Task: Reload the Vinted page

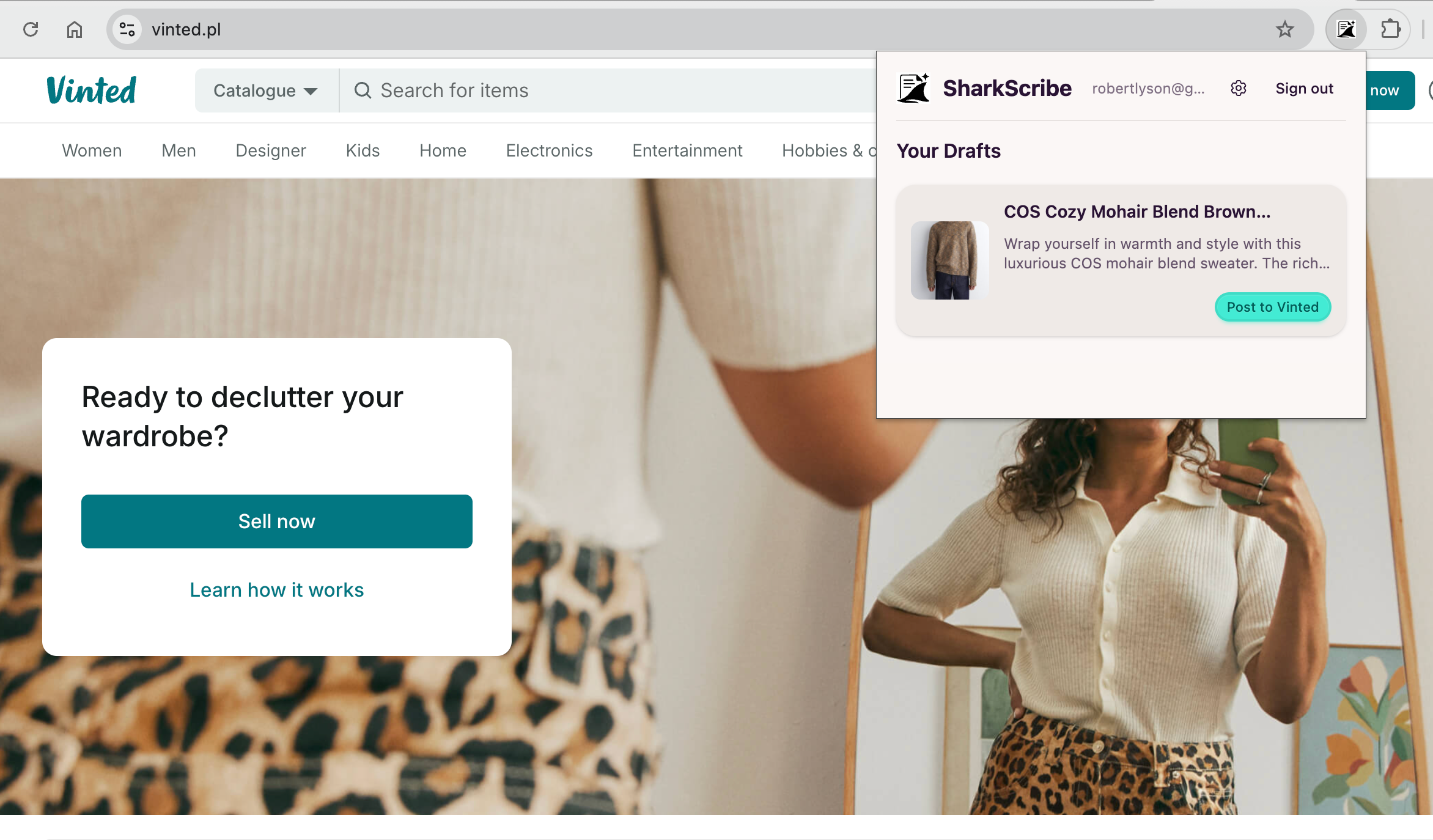Action: (x=30, y=29)
